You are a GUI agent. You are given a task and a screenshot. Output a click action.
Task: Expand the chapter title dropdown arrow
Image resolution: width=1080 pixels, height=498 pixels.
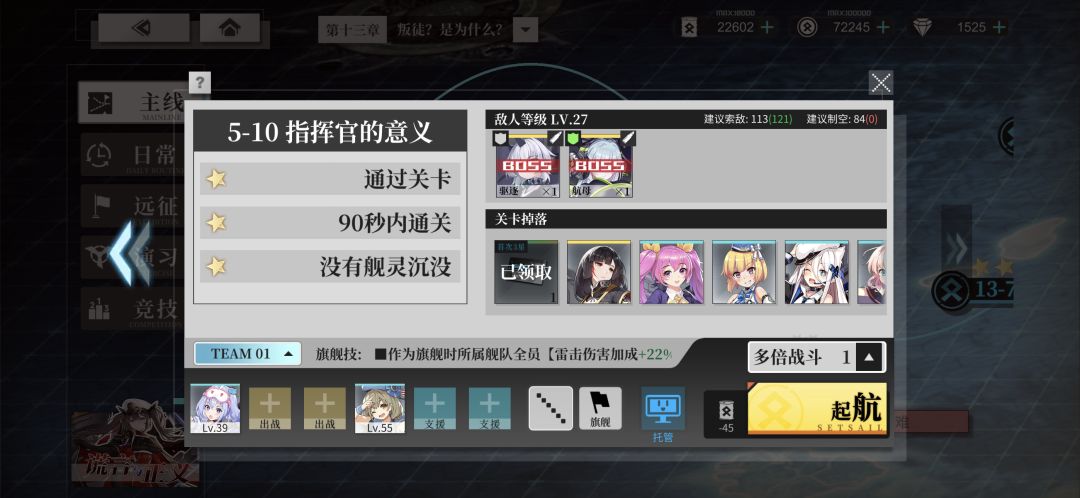(x=526, y=30)
